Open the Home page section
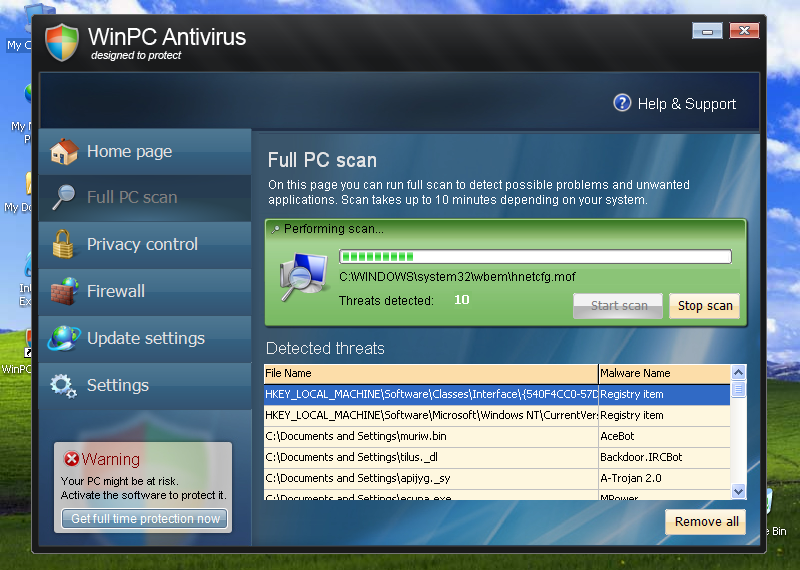This screenshot has width=800, height=570. pos(145,152)
